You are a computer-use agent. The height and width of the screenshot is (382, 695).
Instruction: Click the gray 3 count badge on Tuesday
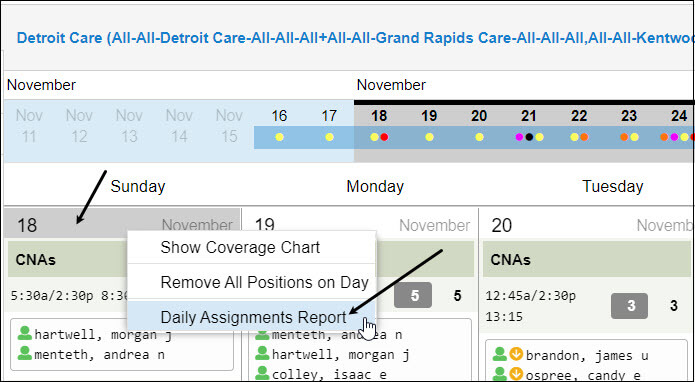629,306
